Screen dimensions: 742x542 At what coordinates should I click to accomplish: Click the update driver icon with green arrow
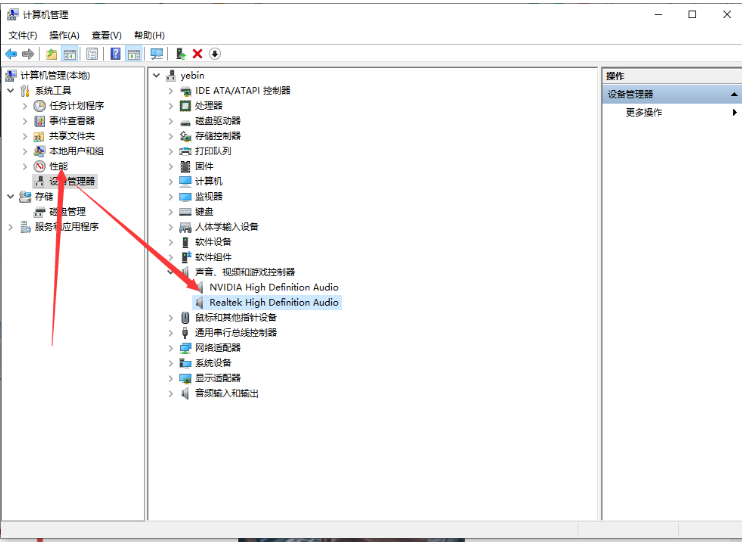click(180, 54)
